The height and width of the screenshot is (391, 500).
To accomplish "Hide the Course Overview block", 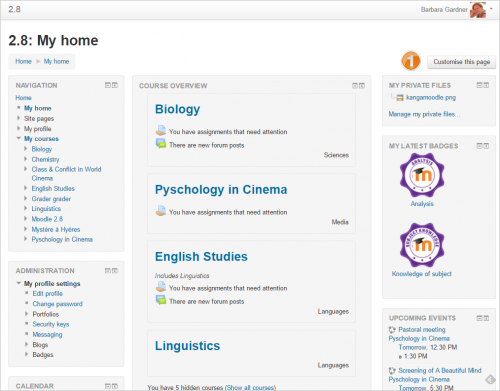I will (355, 86).
